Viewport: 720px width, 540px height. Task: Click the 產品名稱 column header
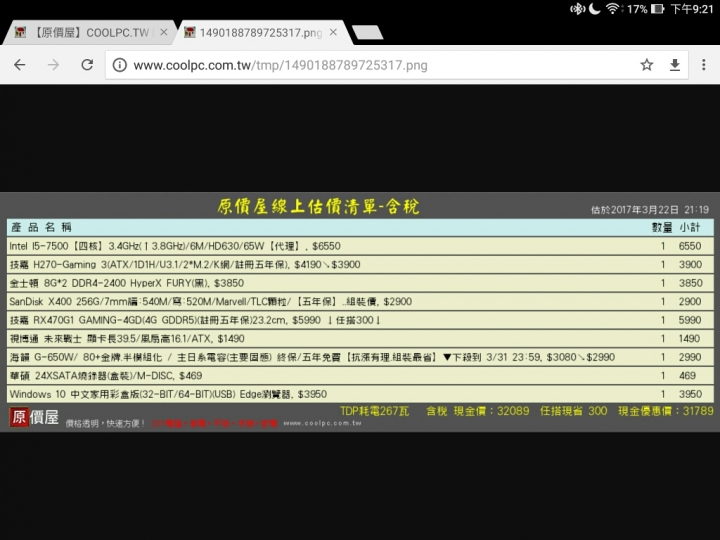click(41, 227)
